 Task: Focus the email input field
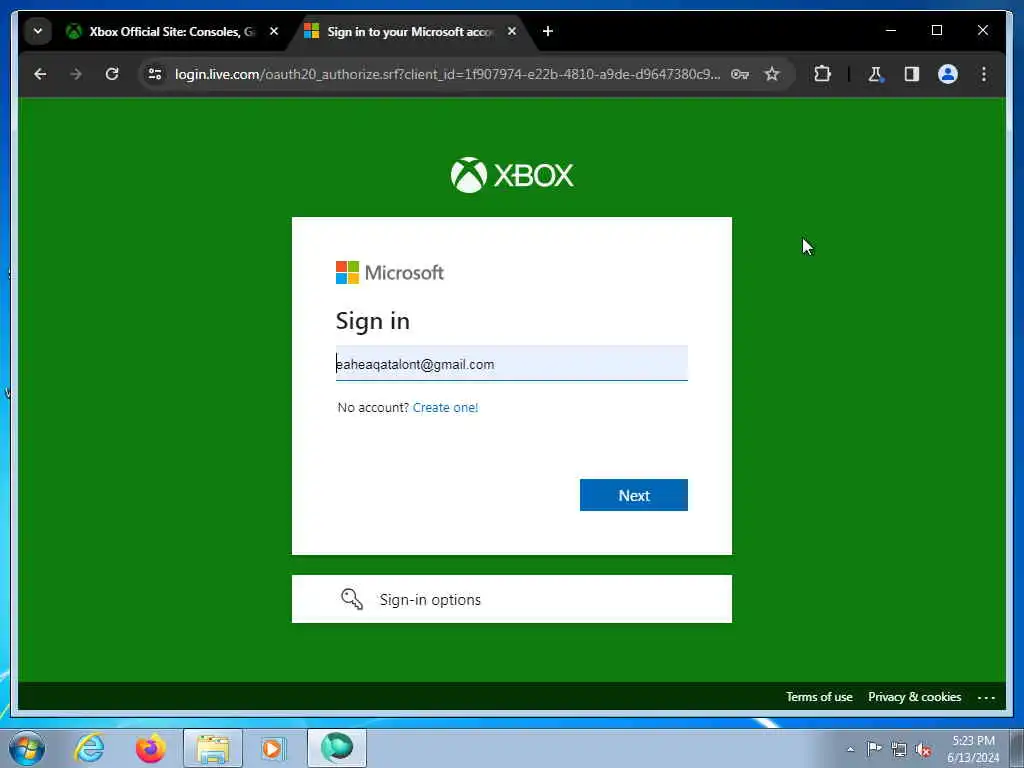[x=511, y=363]
